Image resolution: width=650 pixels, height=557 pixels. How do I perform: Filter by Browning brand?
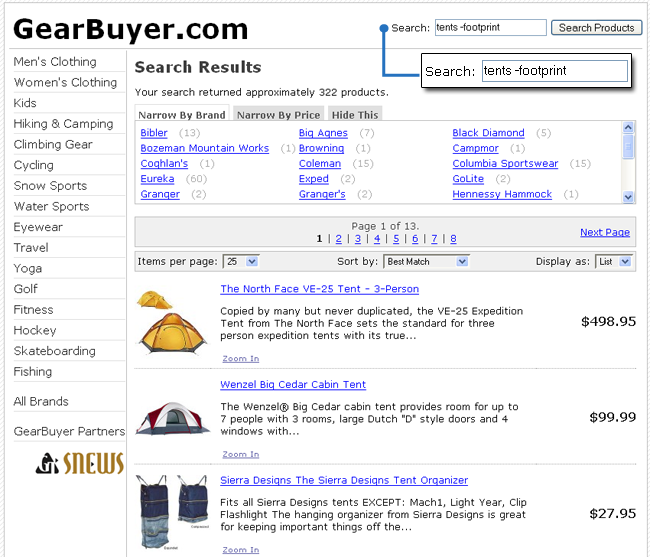321,148
